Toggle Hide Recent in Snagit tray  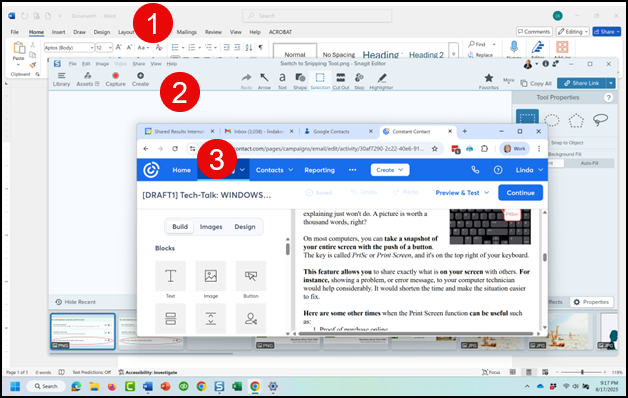coord(75,302)
